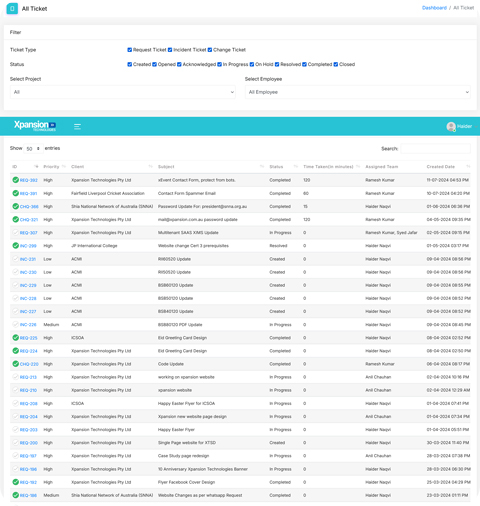Uncheck the Incident Ticket checkbox
Image resolution: width=480 pixels, height=506 pixels.
click(170, 50)
